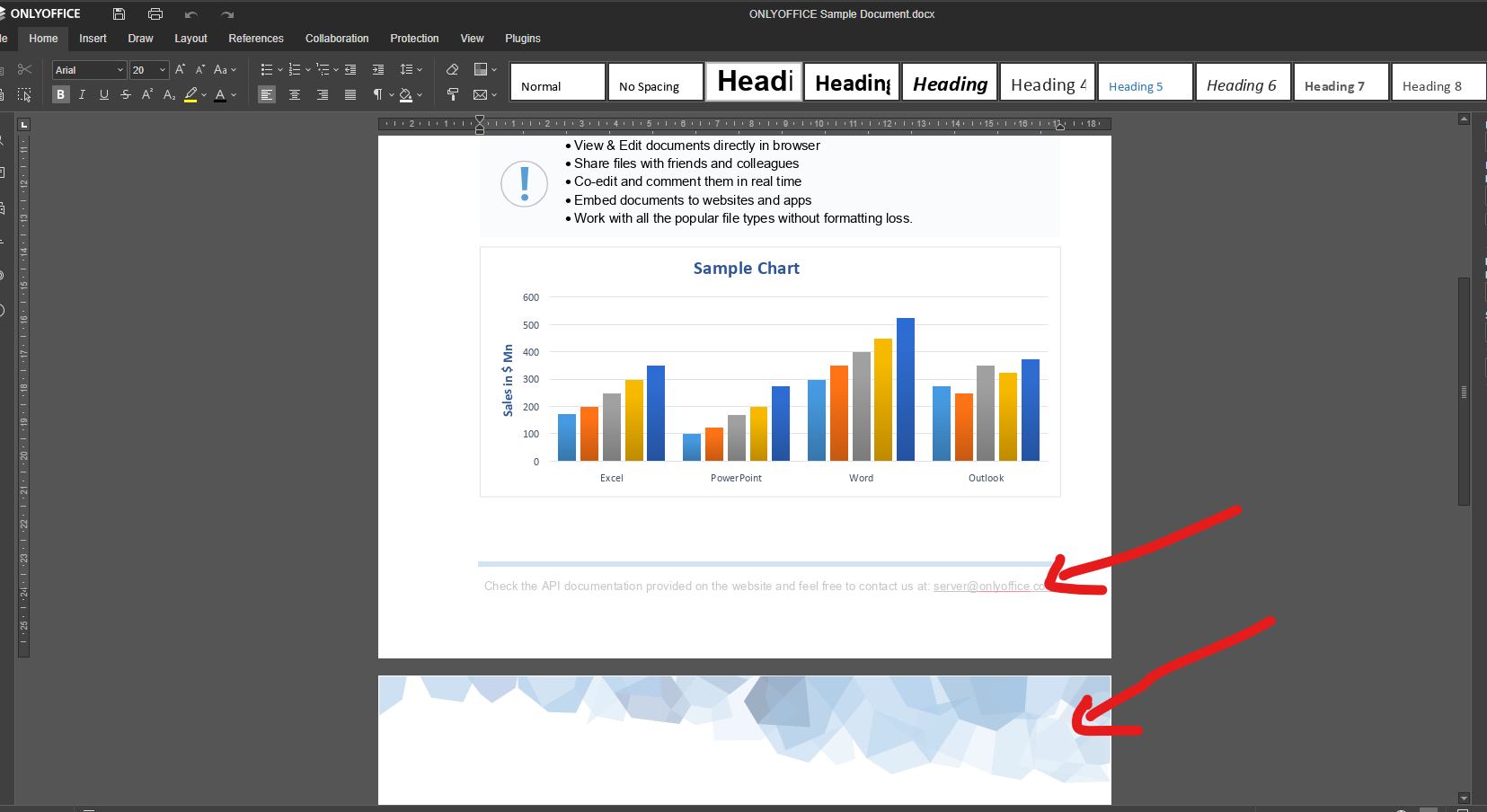This screenshot has height=812, width=1487.
Task: Switch to the View tab
Action: [472, 39]
